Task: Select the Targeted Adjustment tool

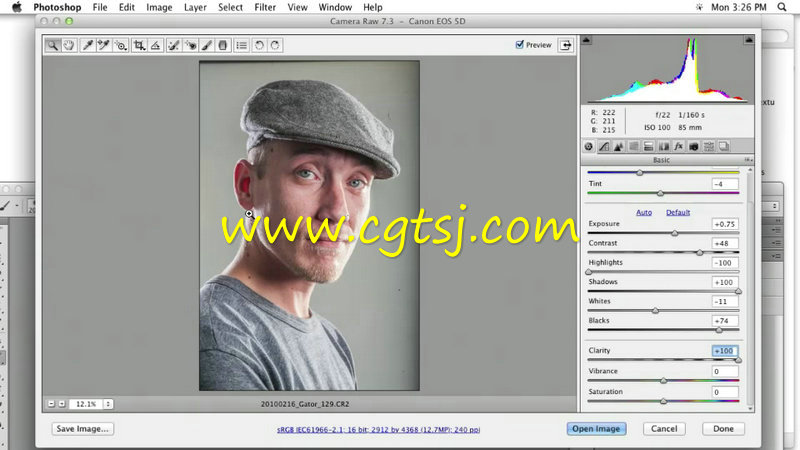Action: tap(121, 45)
